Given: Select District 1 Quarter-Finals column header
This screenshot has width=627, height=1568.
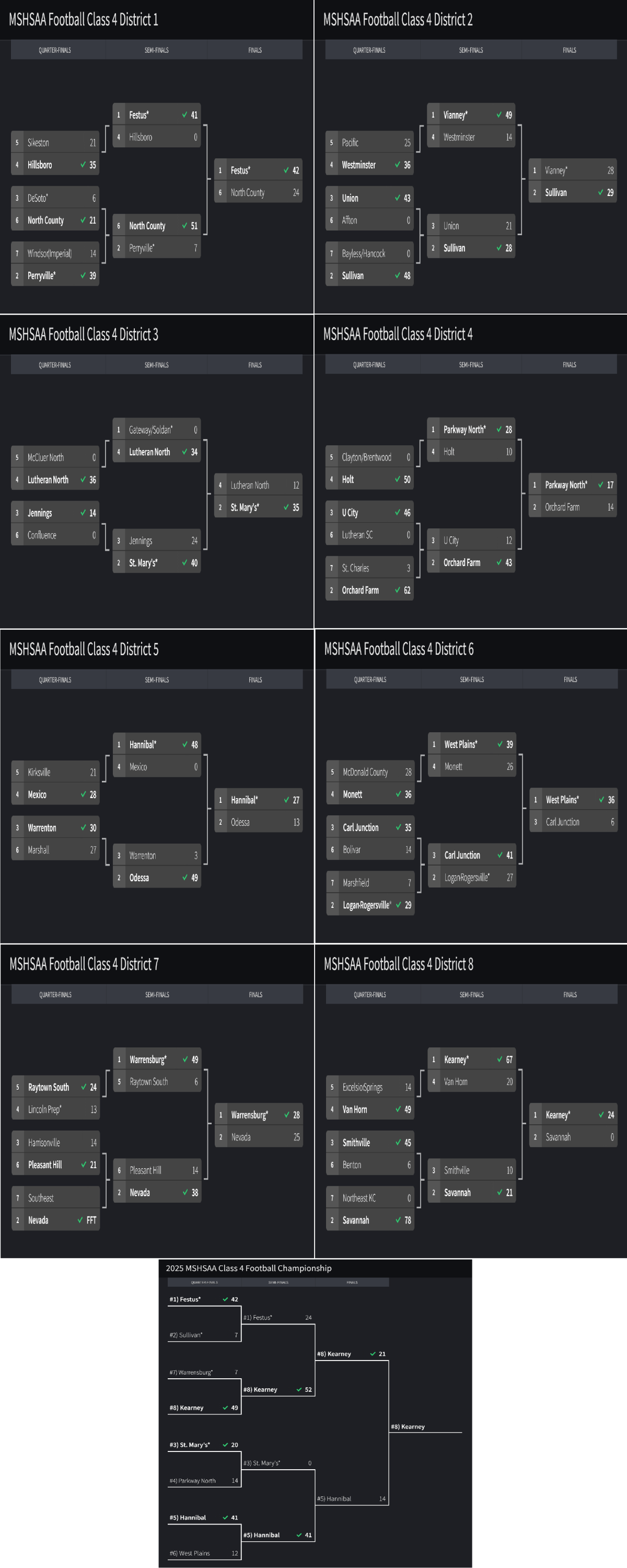Looking at the screenshot, I should click(55, 50).
